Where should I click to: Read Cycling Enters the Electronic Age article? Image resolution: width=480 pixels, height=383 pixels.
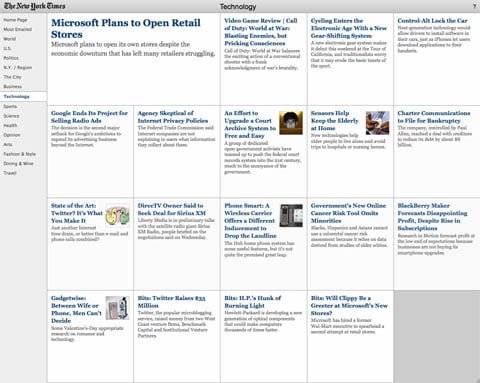(x=349, y=28)
